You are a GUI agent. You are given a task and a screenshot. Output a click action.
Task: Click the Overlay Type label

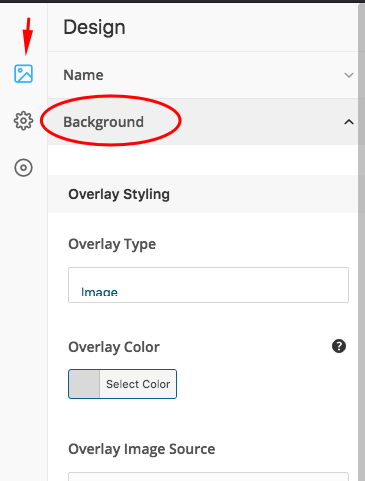point(112,244)
